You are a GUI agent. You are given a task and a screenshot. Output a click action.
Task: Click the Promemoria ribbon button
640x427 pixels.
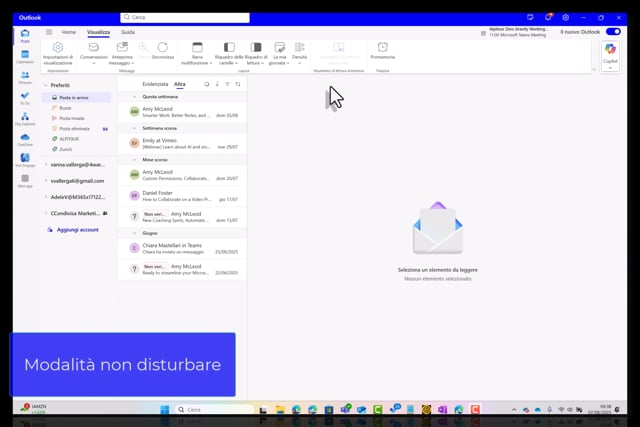coord(382,51)
